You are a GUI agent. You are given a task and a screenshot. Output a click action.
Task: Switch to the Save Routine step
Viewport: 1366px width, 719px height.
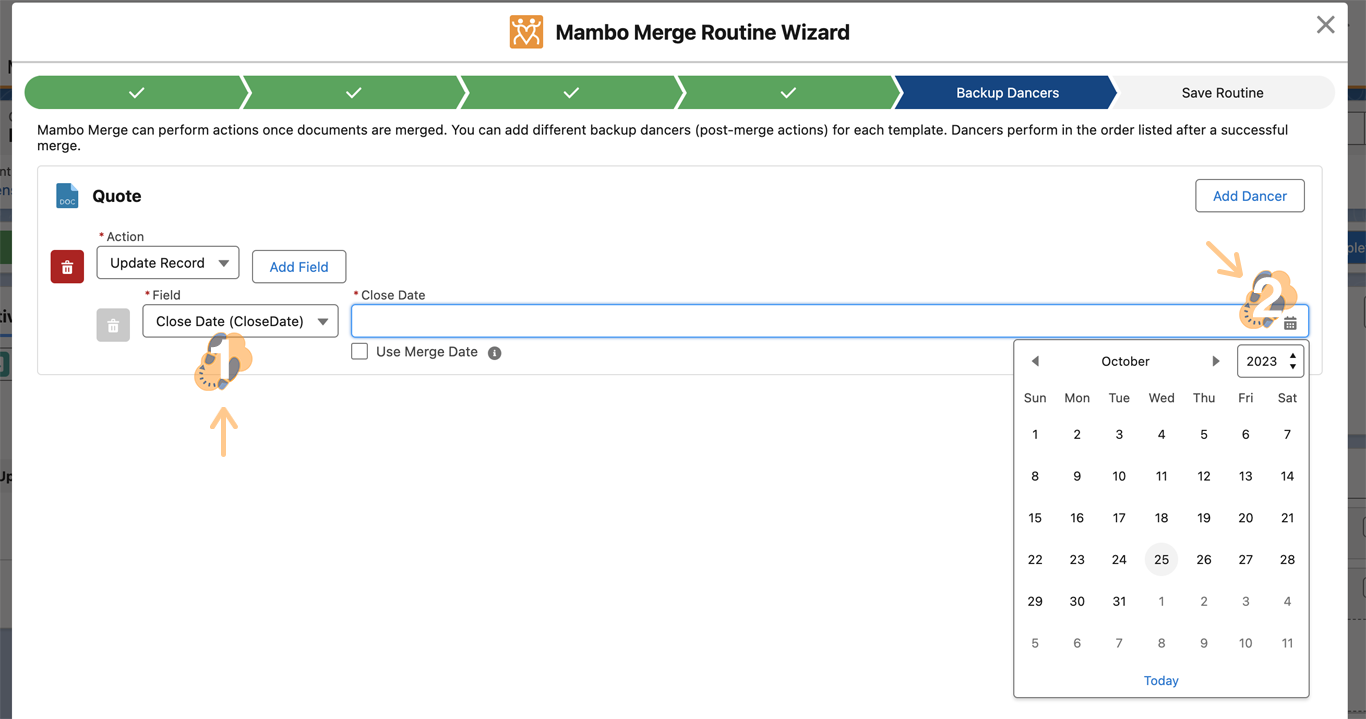(1222, 93)
